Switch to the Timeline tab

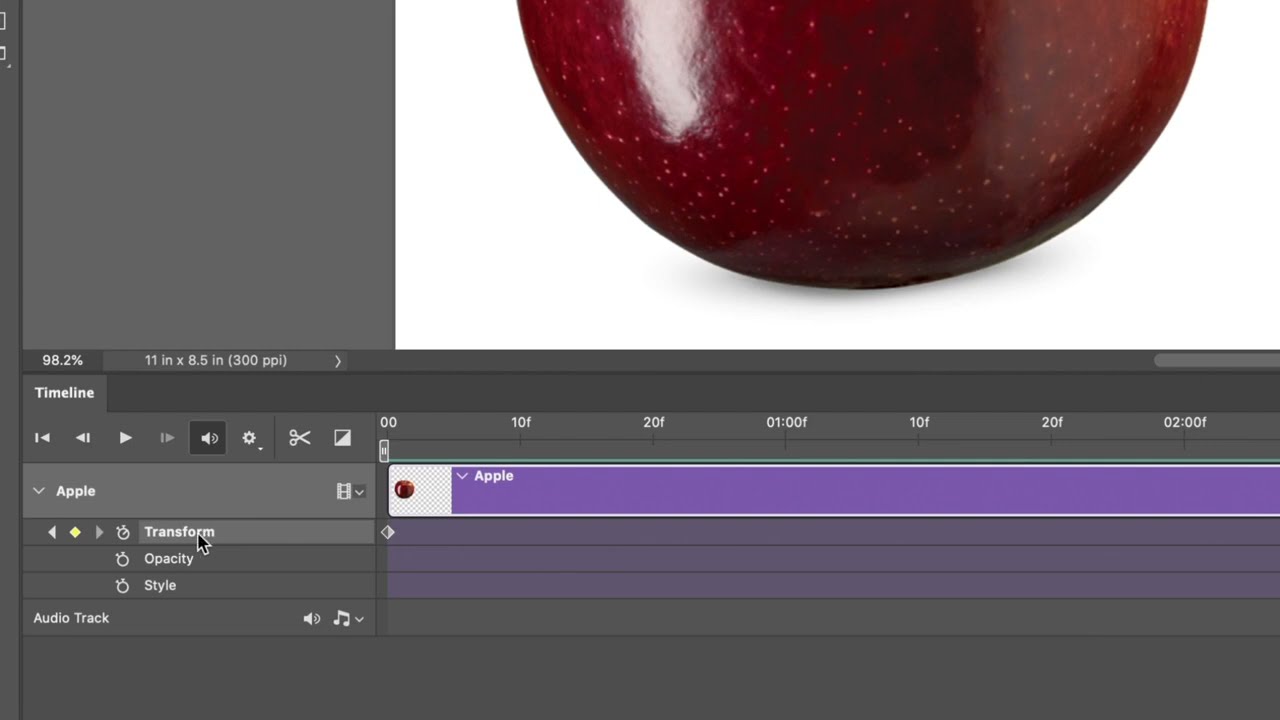pos(64,393)
